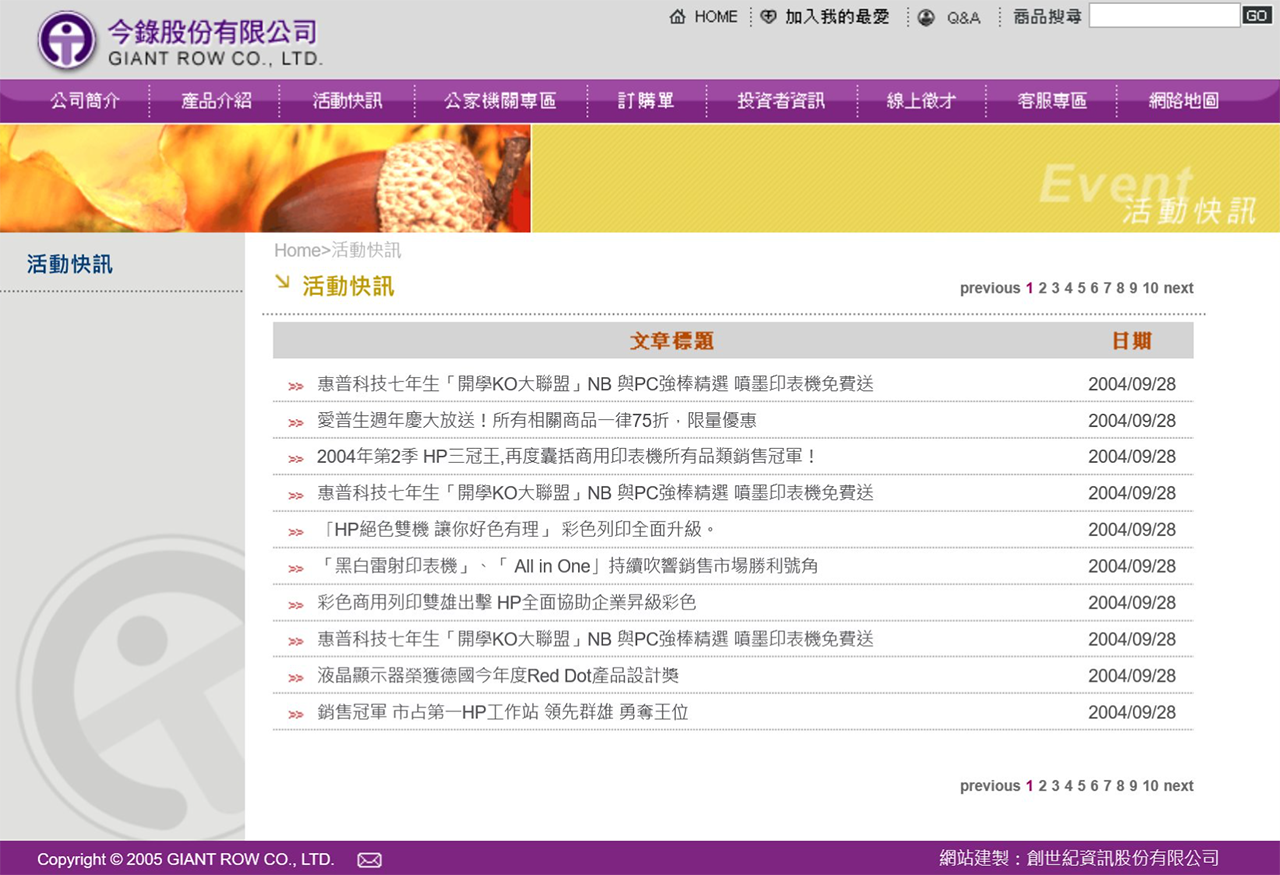Image resolution: width=1280 pixels, height=875 pixels.
Task: Open the 投資者資訊 menu
Action: [781, 101]
